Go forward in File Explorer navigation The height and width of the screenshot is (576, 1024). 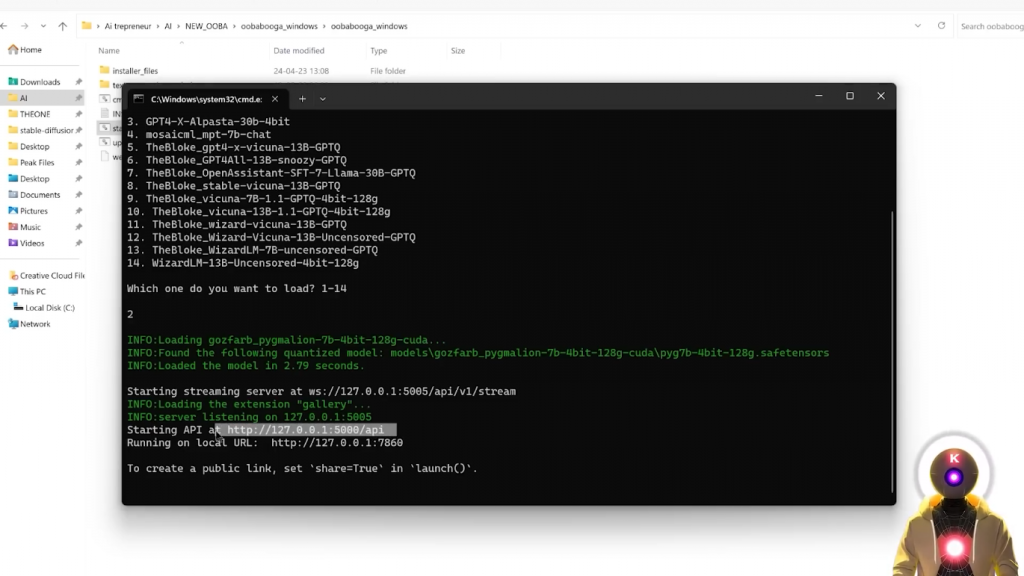[24, 26]
